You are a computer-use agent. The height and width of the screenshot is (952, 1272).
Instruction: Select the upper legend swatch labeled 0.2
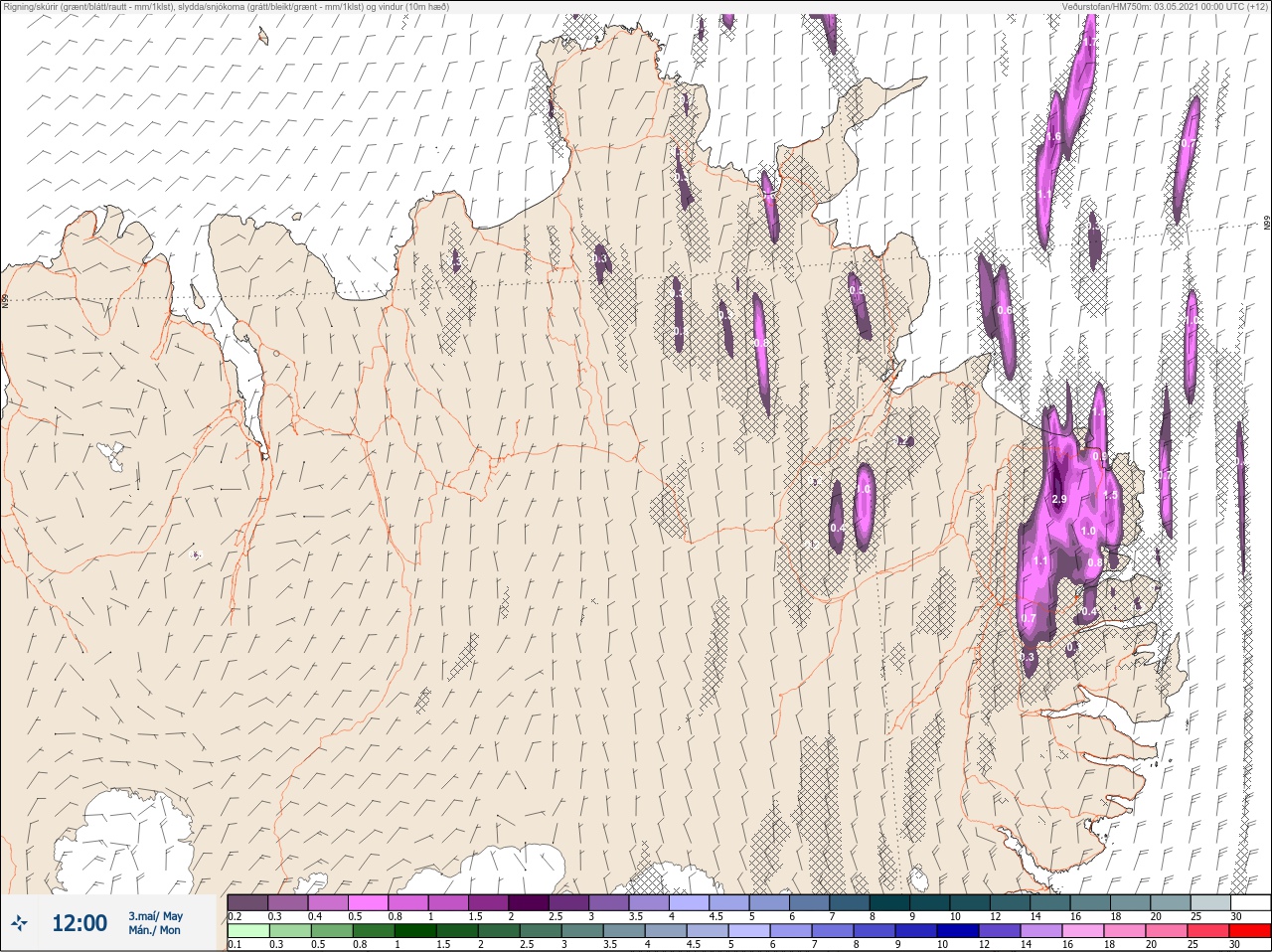click(x=247, y=902)
